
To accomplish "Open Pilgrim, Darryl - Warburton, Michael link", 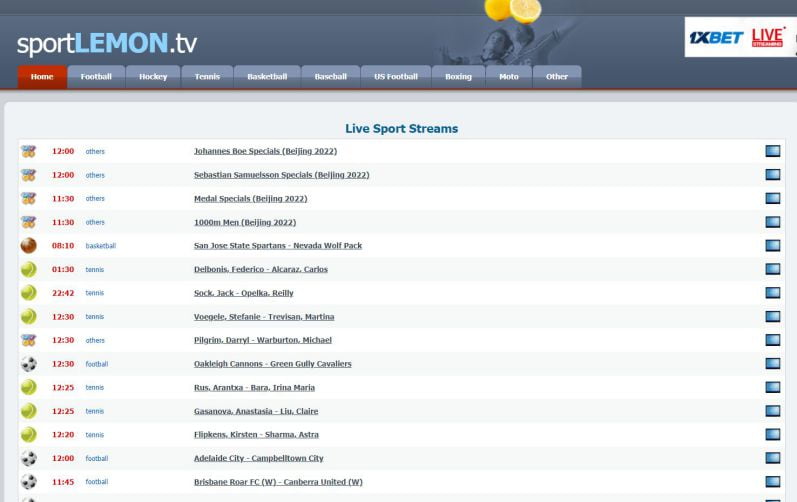I will point(263,340).
